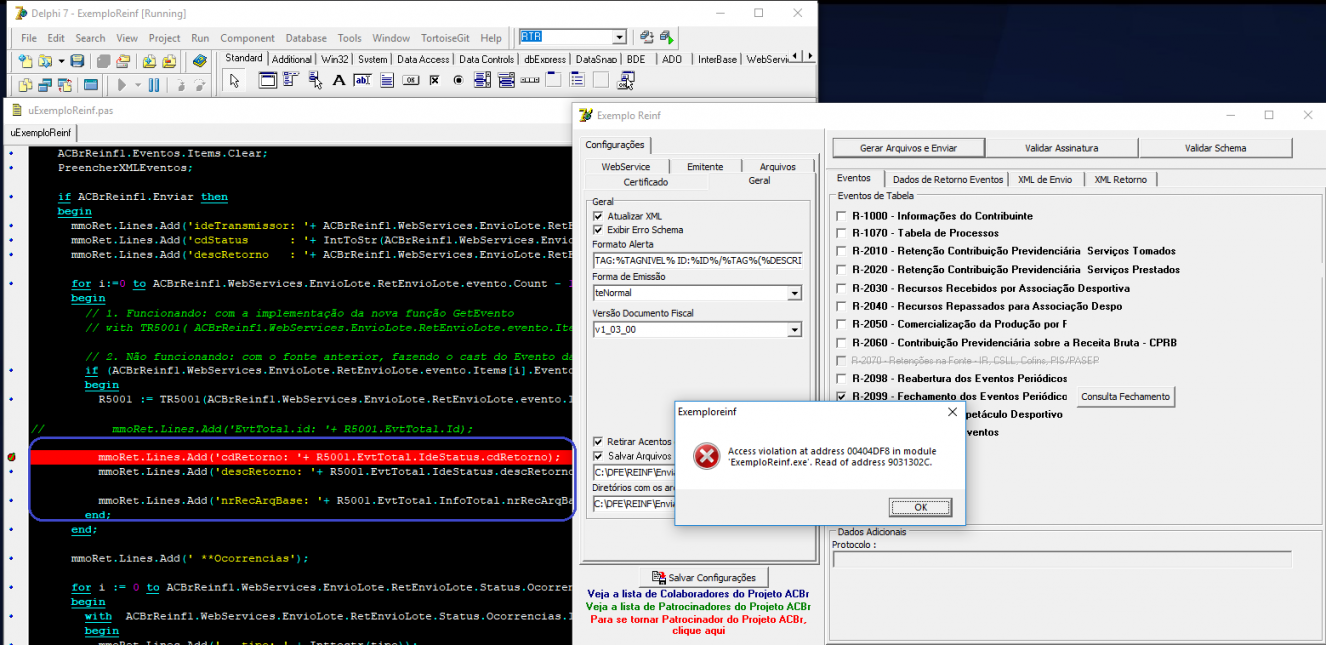This screenshot has height=645, width=1326.
Task: Open the Project menu
Action: pyautogui.click(x=164, y=38)
